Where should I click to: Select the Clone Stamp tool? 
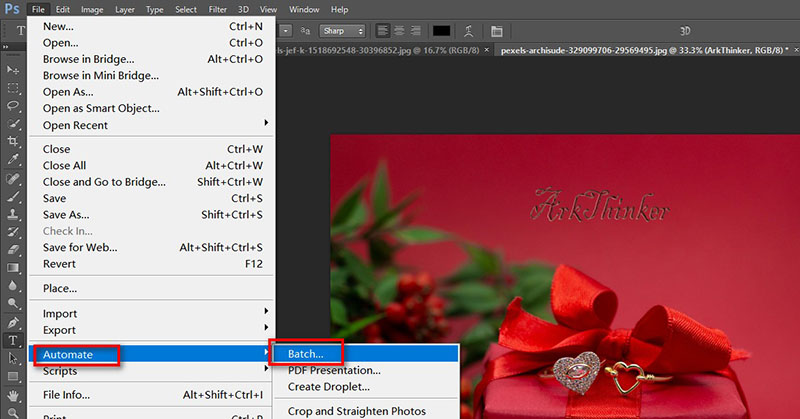13,214
